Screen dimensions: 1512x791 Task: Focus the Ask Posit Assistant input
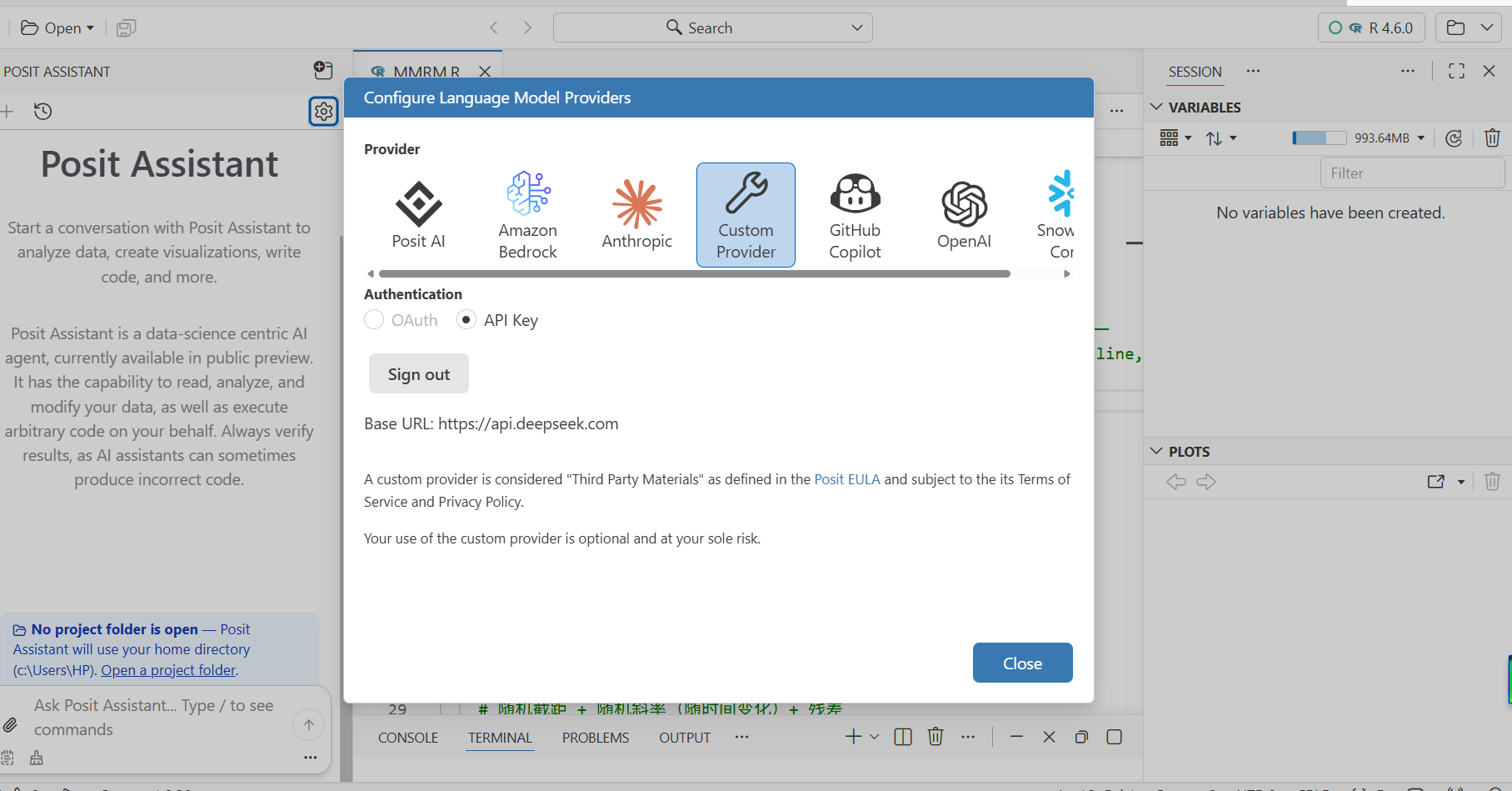point(159,718)
